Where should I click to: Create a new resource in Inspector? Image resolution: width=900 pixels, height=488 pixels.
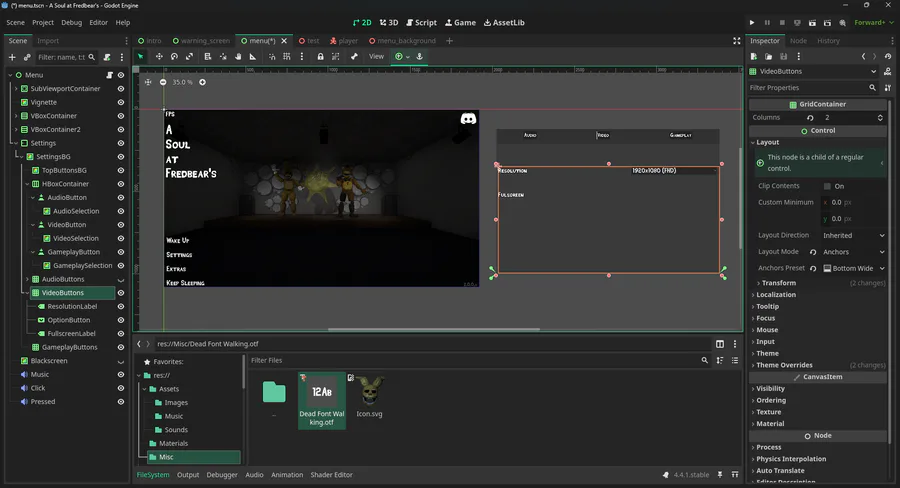(x=754, y=56)
